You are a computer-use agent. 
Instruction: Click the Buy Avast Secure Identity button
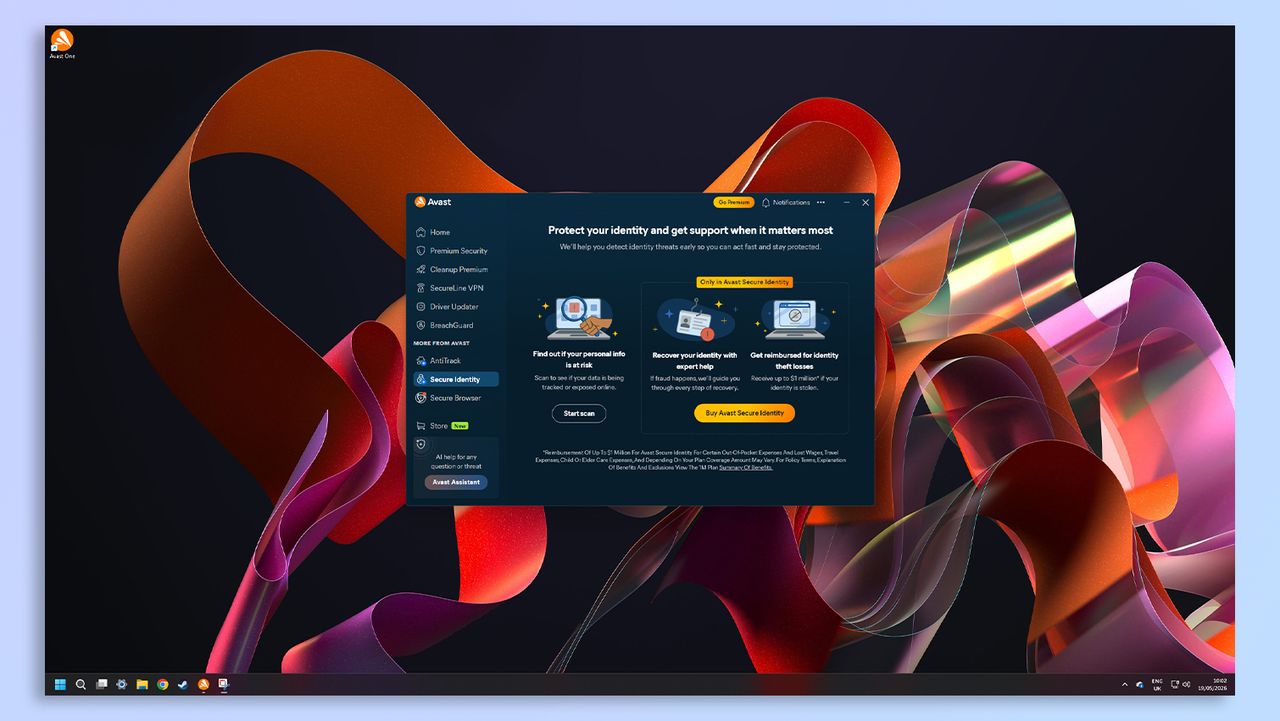745,413
